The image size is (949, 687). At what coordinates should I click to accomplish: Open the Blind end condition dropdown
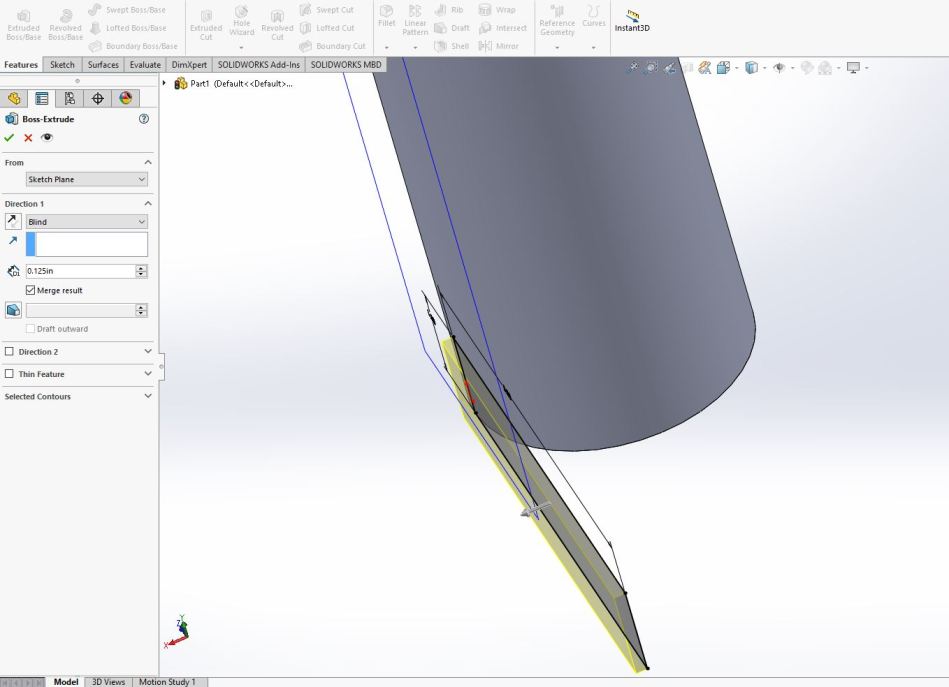point(86,221)
